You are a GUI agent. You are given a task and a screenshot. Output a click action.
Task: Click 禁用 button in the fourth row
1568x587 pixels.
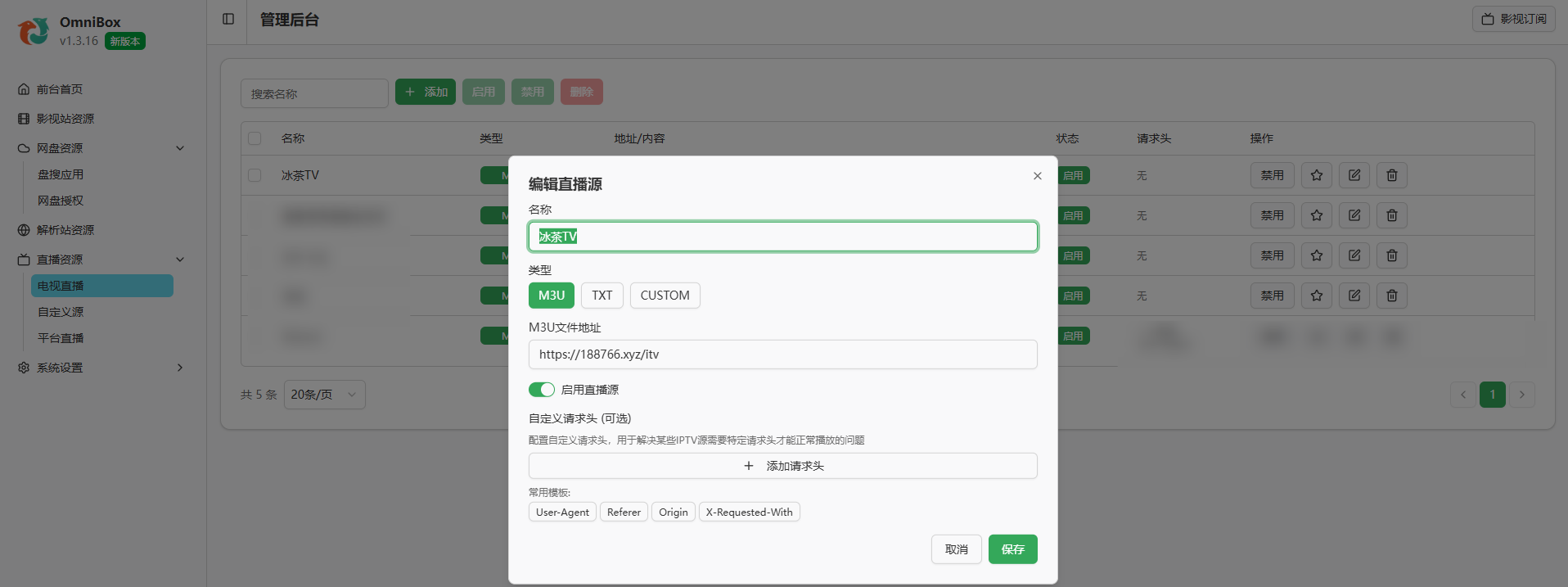(x=1272, y=296)
